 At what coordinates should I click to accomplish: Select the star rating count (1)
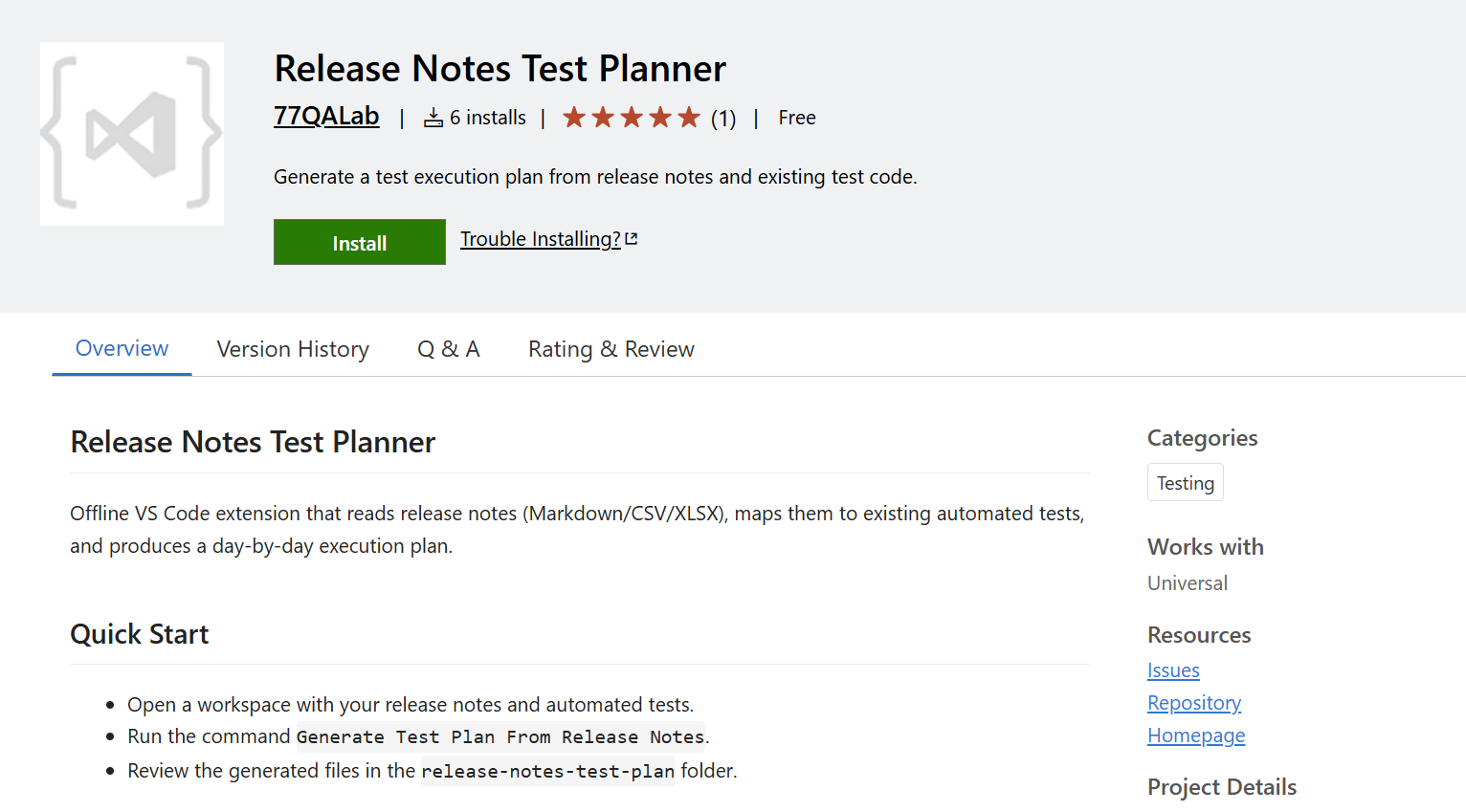(x=722, y=117)
